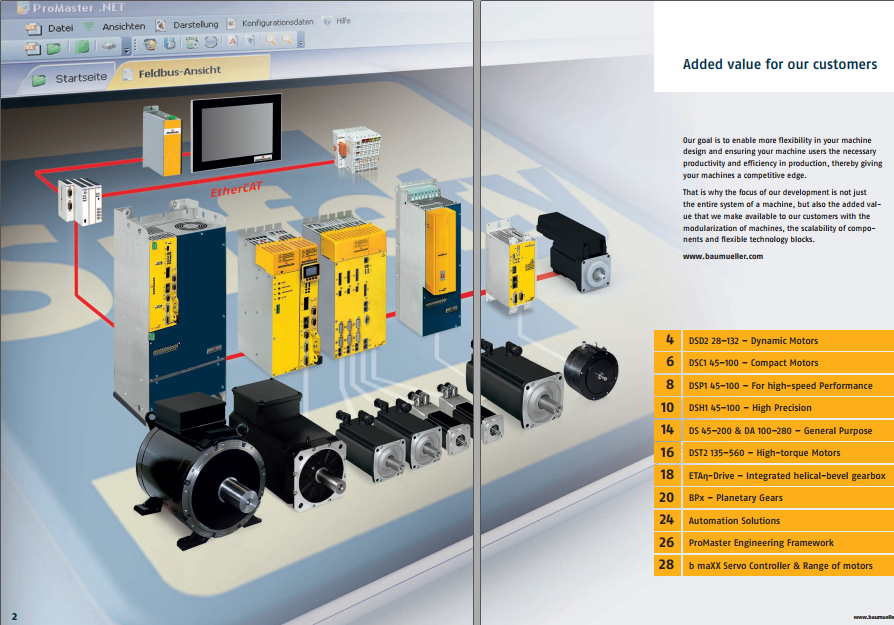Image resolution: width=894 pixels, height=625 pixels.
Task: Switch to the Startseite tab
Action: (71, 78)
